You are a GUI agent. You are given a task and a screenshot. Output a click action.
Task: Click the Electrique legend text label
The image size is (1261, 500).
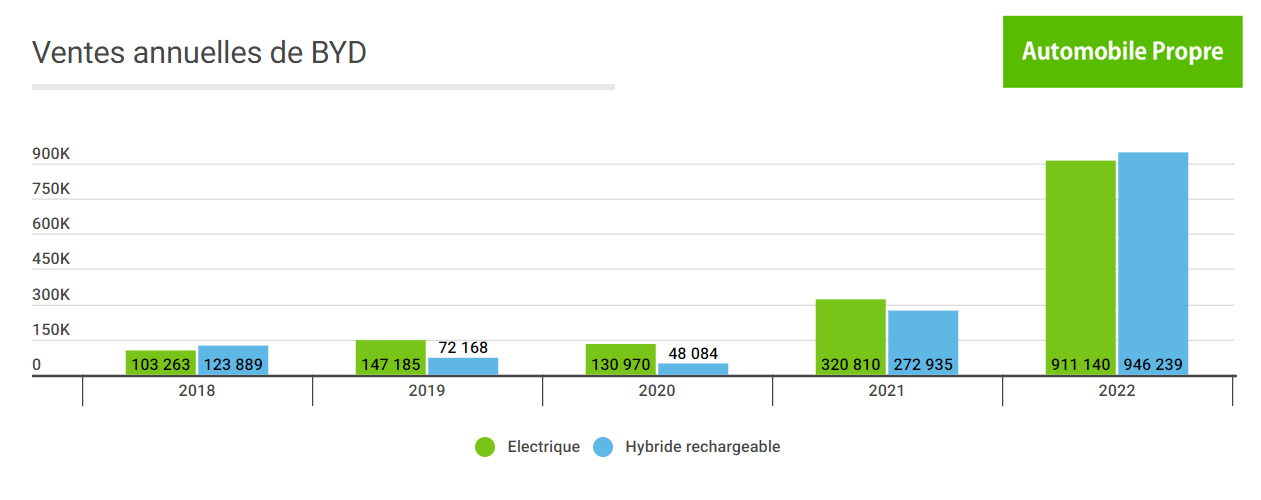pyautogui.click(x=543, y=447)
